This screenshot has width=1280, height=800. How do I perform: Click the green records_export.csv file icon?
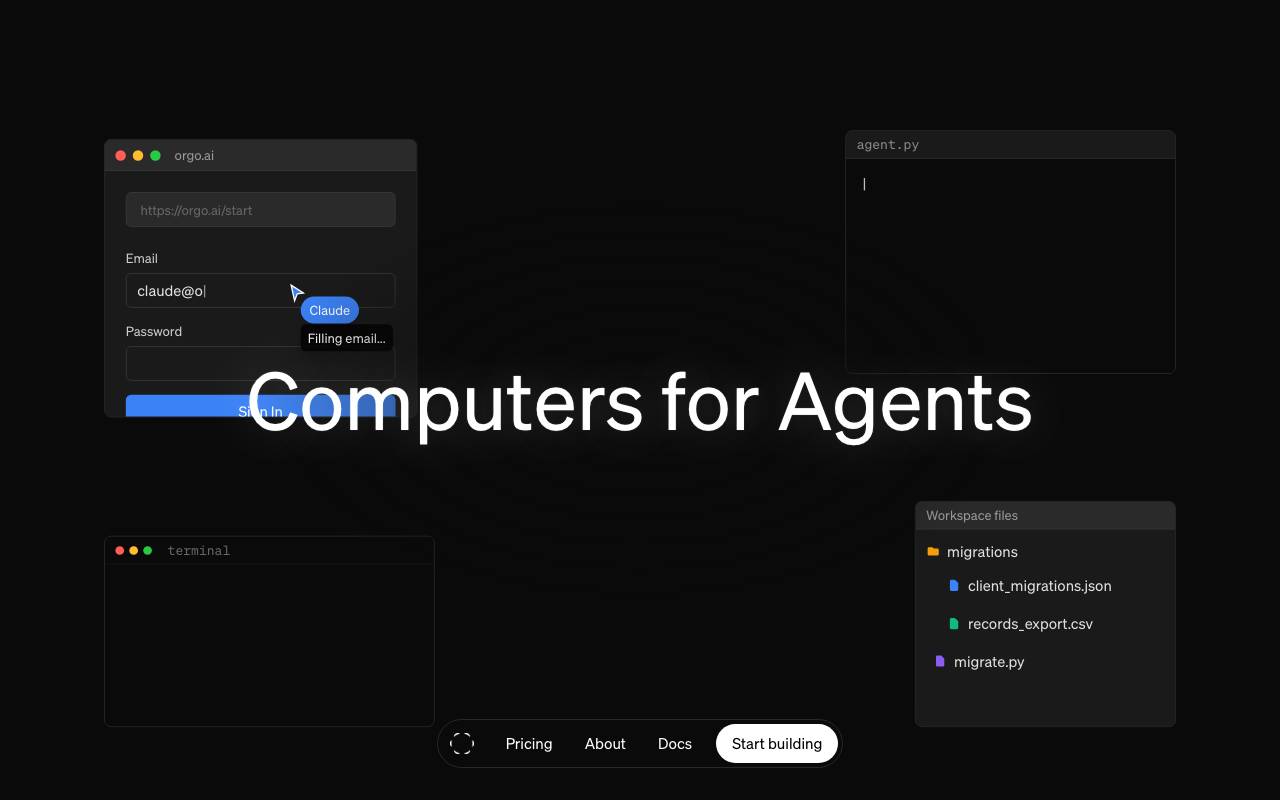click(x=954, y=624)
